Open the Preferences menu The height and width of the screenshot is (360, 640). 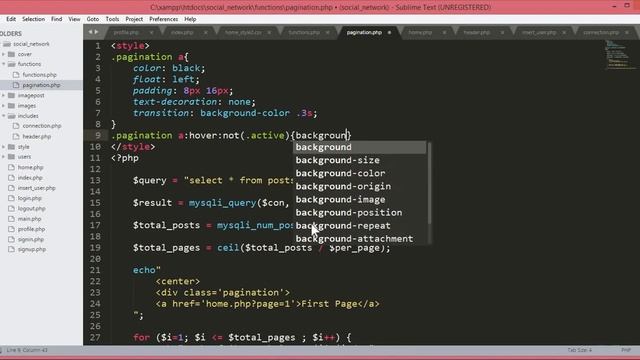point(163,19)
